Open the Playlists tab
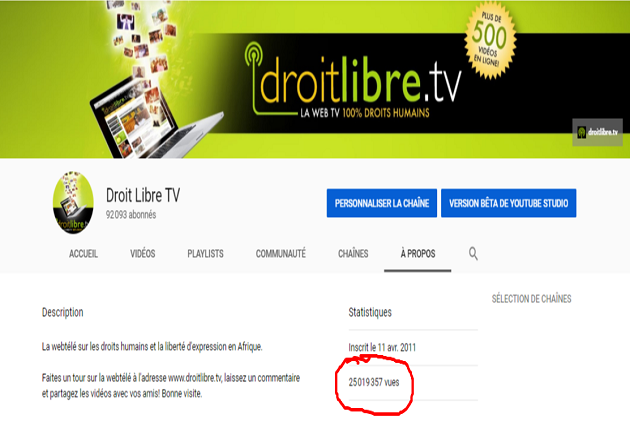630x421 pixels. (x=205, y=254)
